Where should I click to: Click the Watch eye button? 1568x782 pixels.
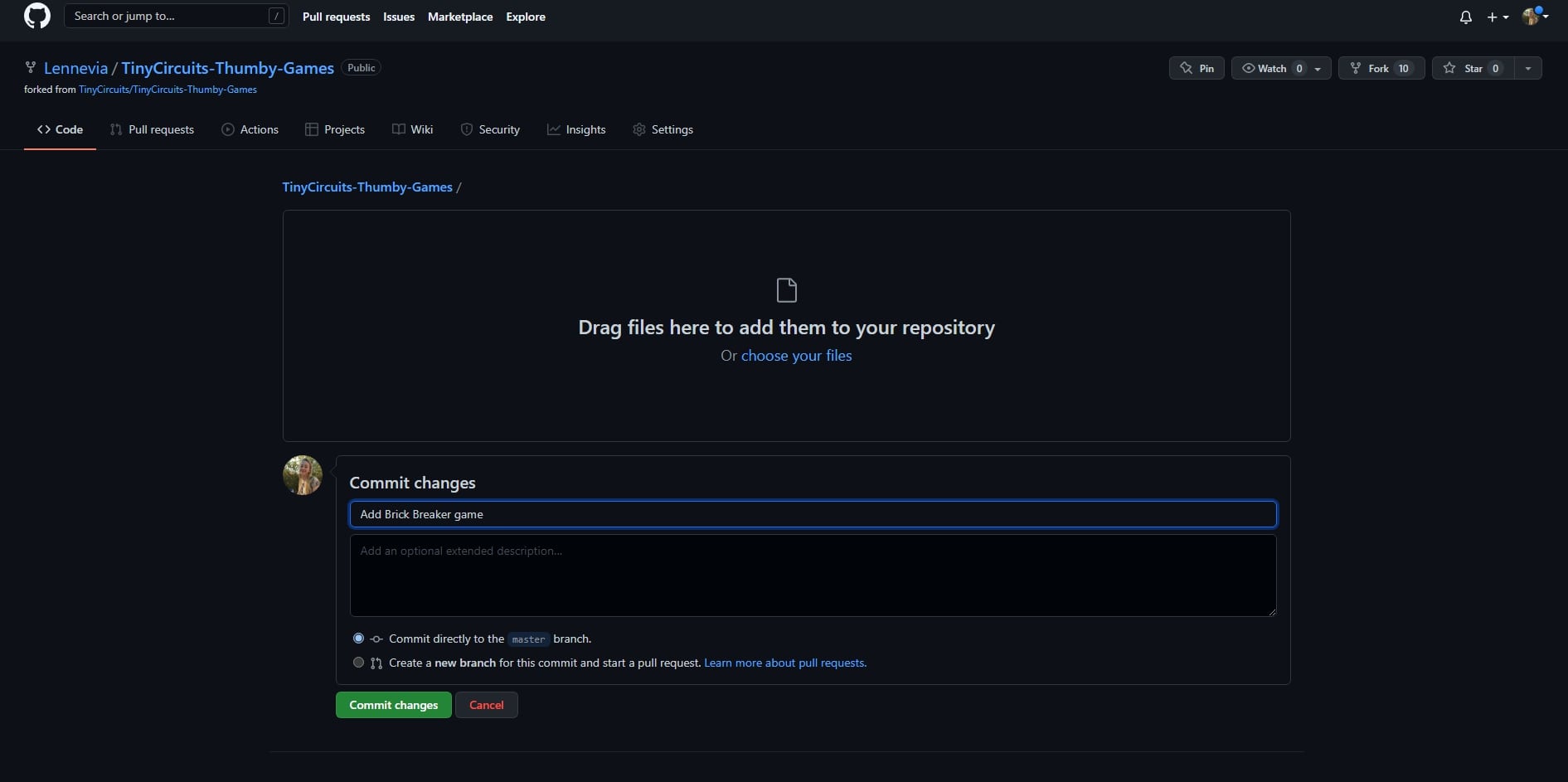pos(1264,68)
